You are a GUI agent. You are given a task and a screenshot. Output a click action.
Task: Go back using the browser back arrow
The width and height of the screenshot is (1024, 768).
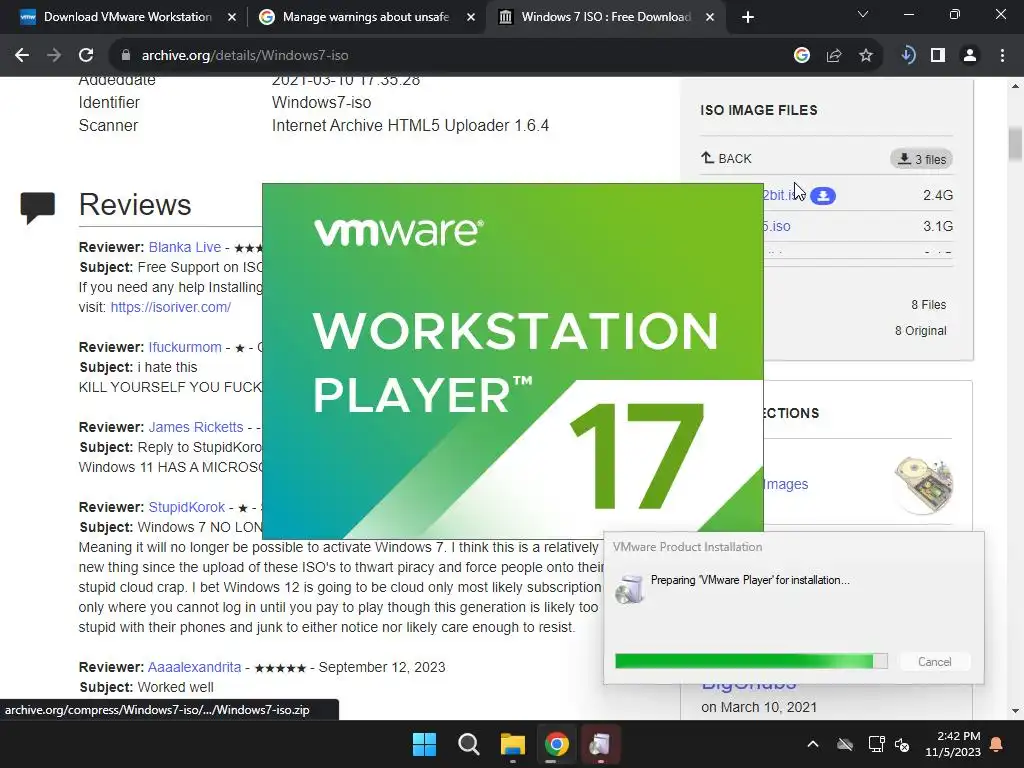coord(22,56)
